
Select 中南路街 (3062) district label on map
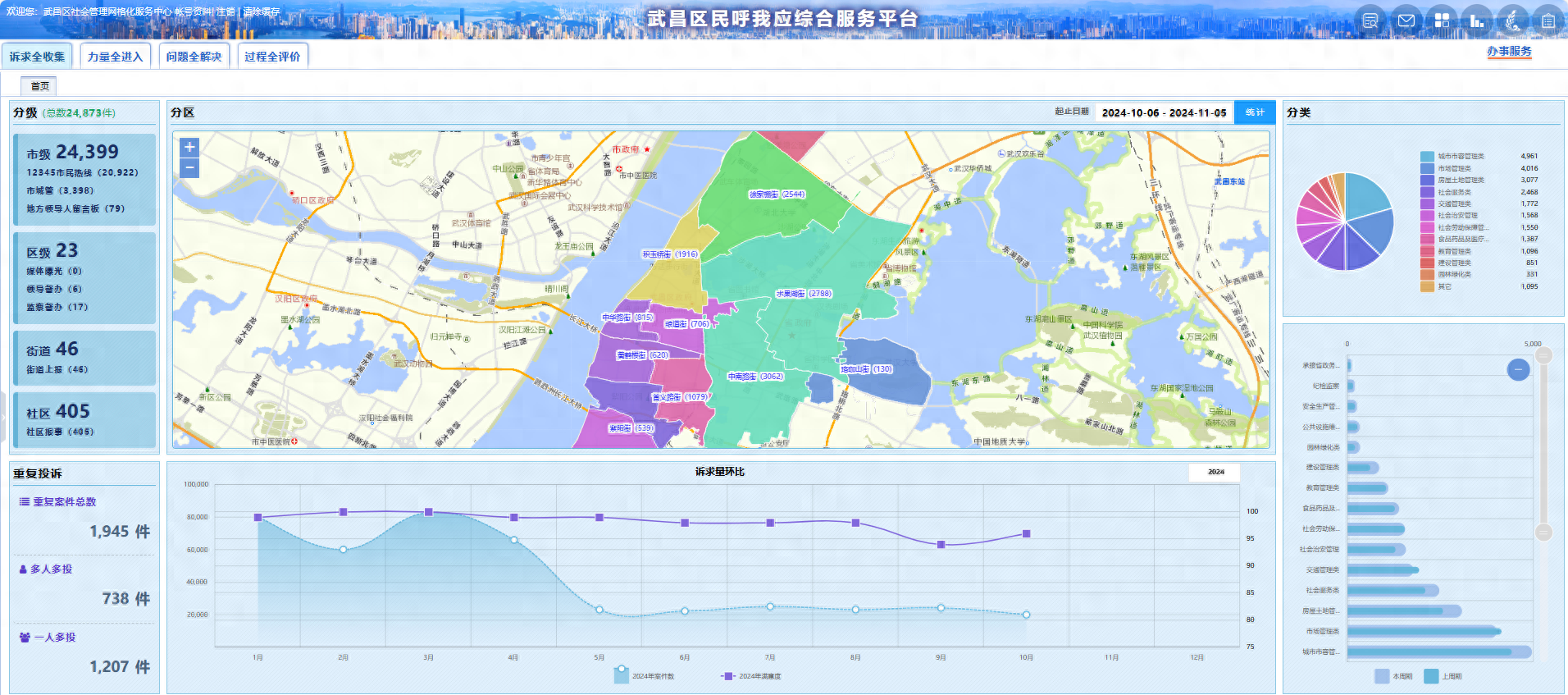pyautogui.click(x=755, y=377)
